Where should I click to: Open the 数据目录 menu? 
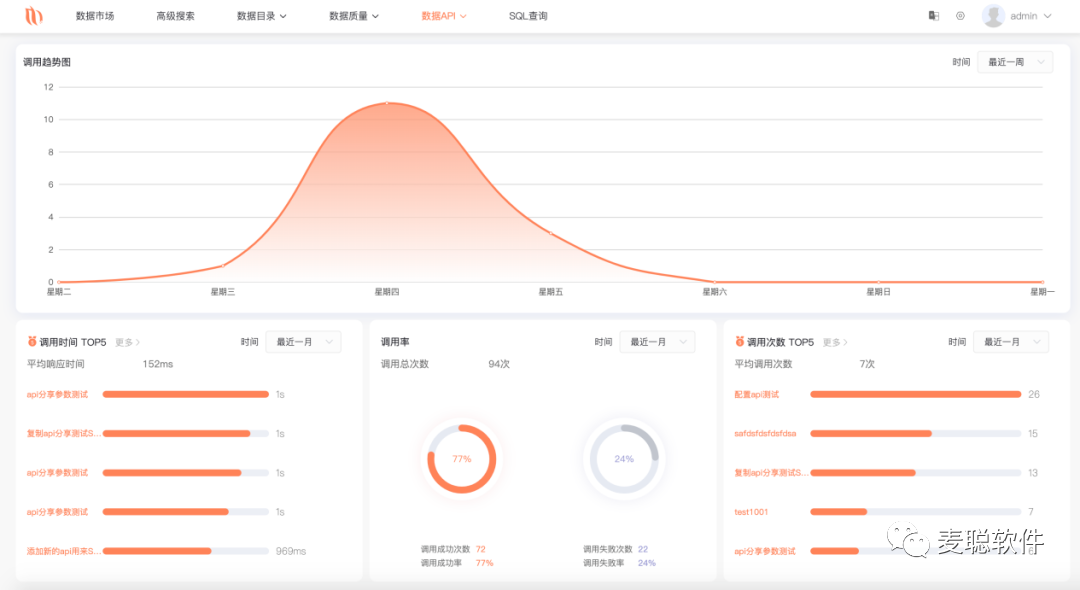tap(262, 16)
